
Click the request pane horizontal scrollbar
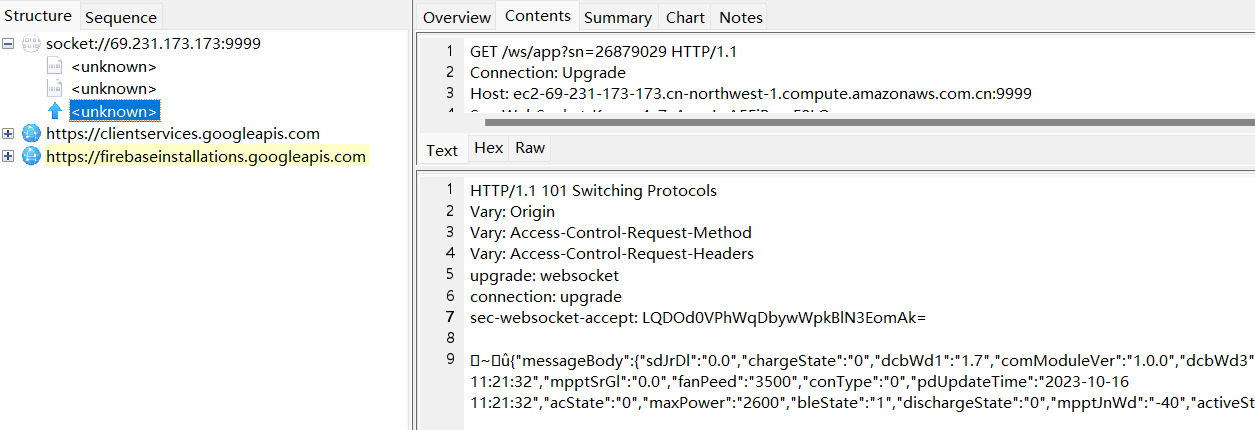click(860, 121)
